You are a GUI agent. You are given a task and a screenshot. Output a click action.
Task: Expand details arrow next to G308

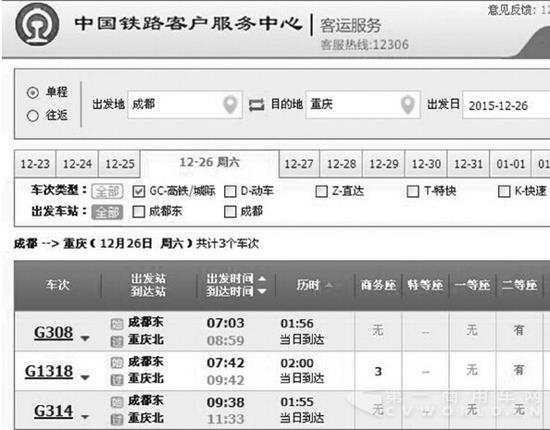click(x=85, y=338)
